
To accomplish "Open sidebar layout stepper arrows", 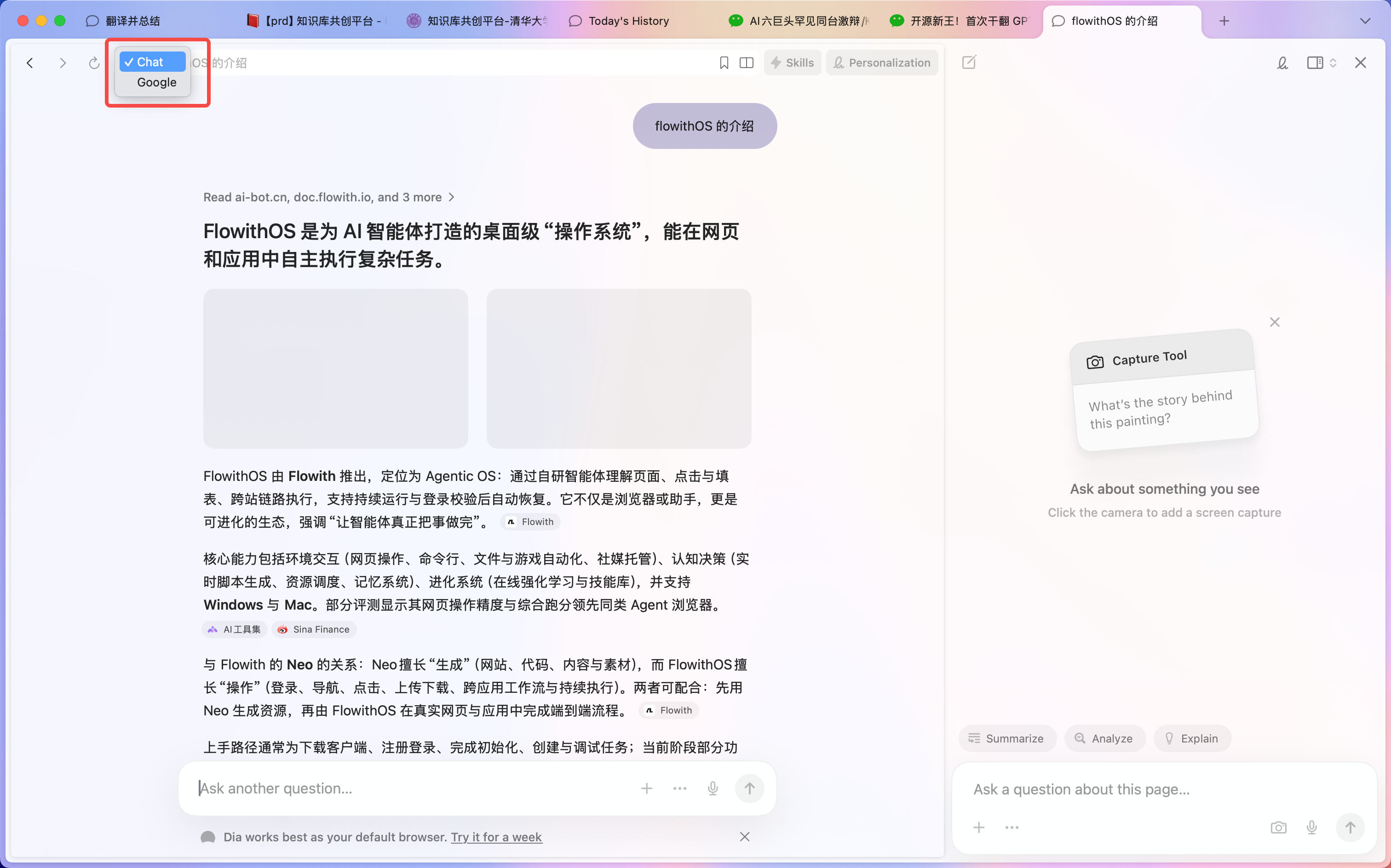I will 1333,63.
